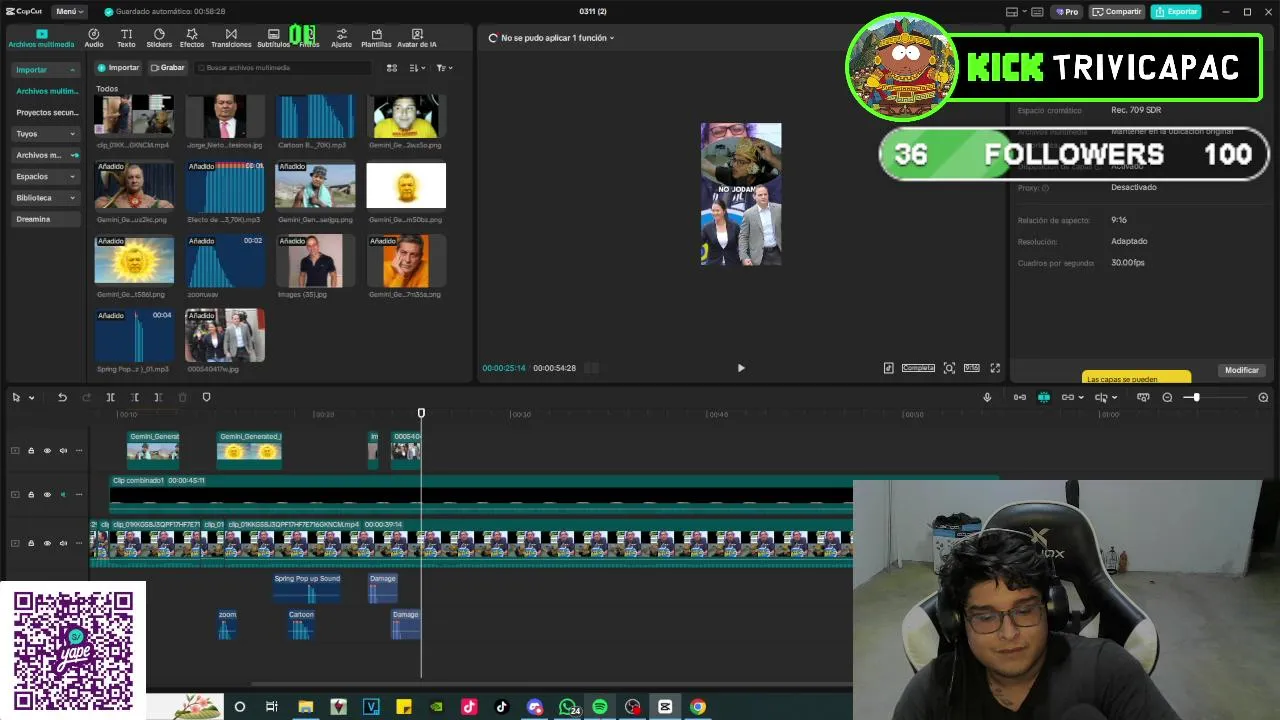Click the shield marker icon in timeline toolbar
This screenshot has height=720, width=1280.
(206, 397)
